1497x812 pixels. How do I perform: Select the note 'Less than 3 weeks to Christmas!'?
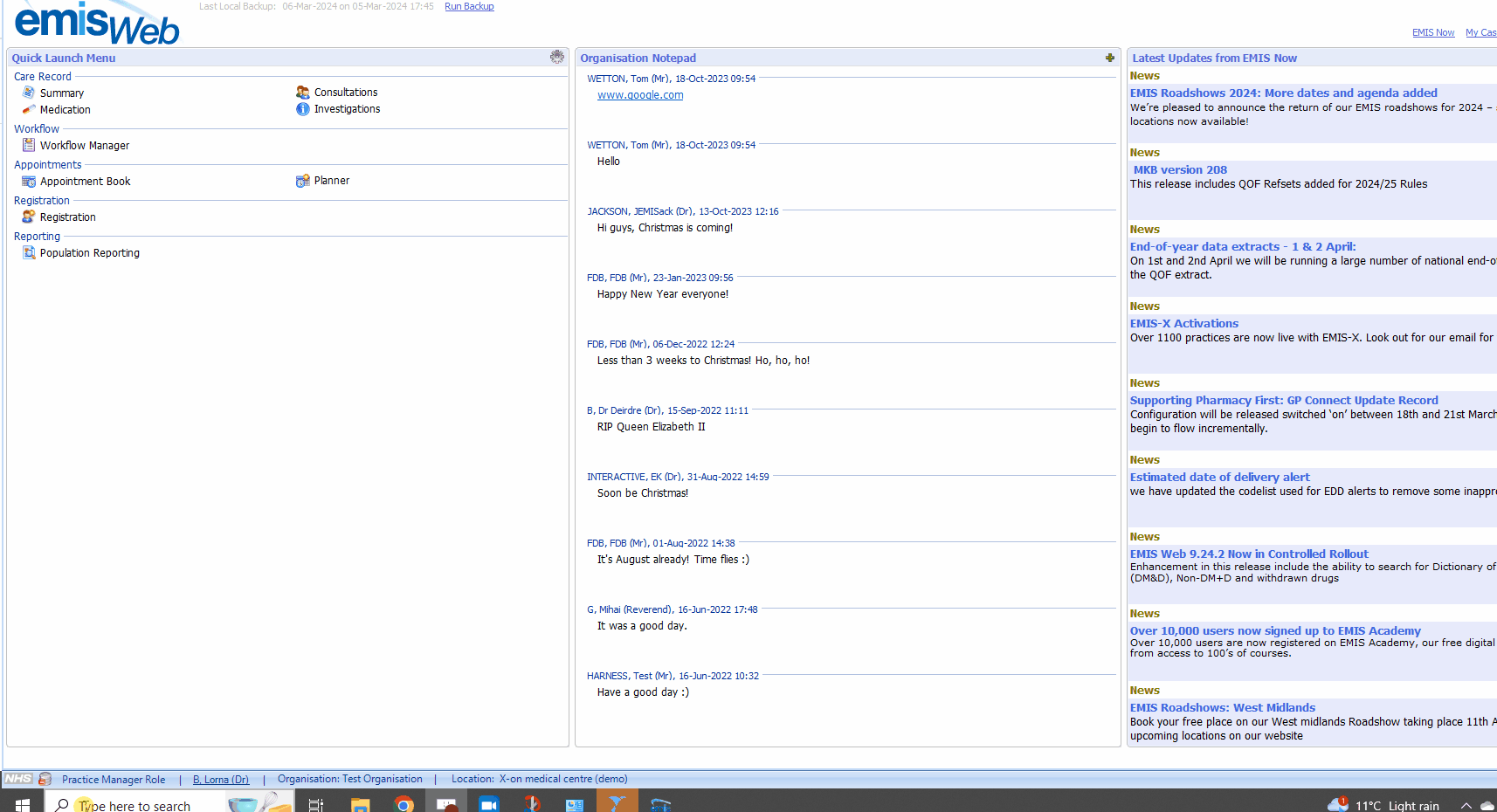[x=704, y=361]
